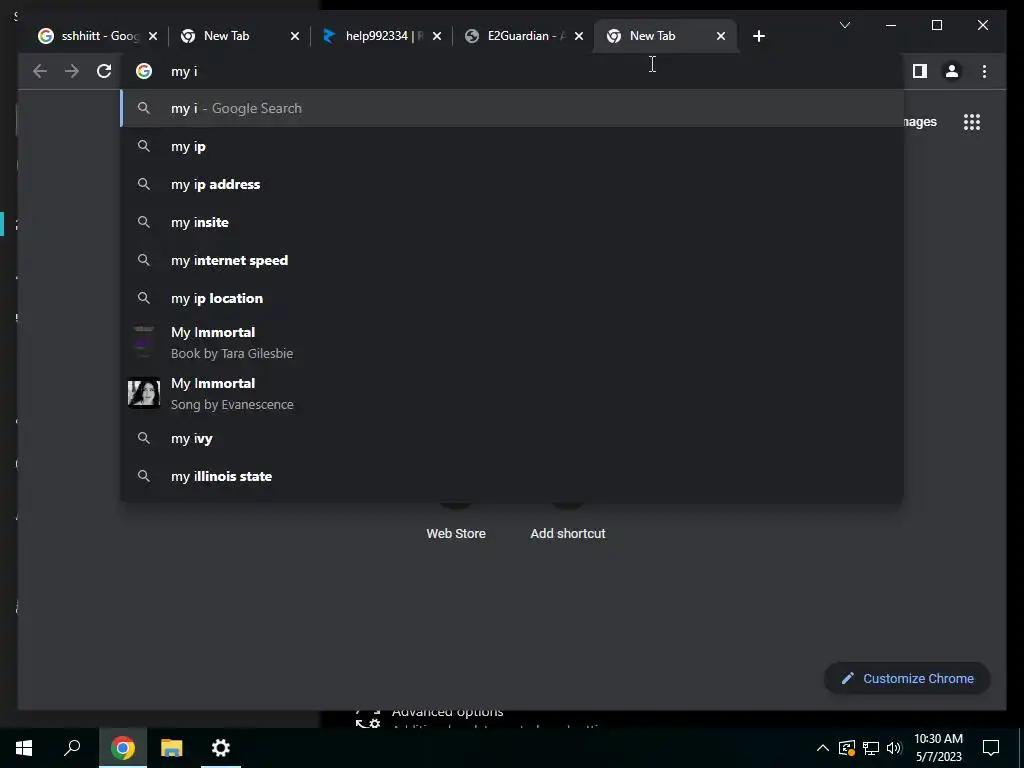Choose My Immortal song by Evanescence
1024x768 pixels.
coord(512,393)
